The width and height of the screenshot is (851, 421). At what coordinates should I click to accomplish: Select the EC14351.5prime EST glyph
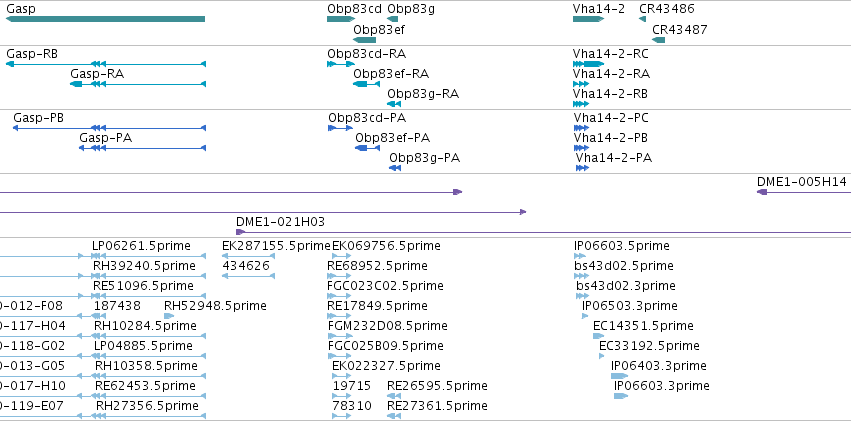tap(599, 336)
